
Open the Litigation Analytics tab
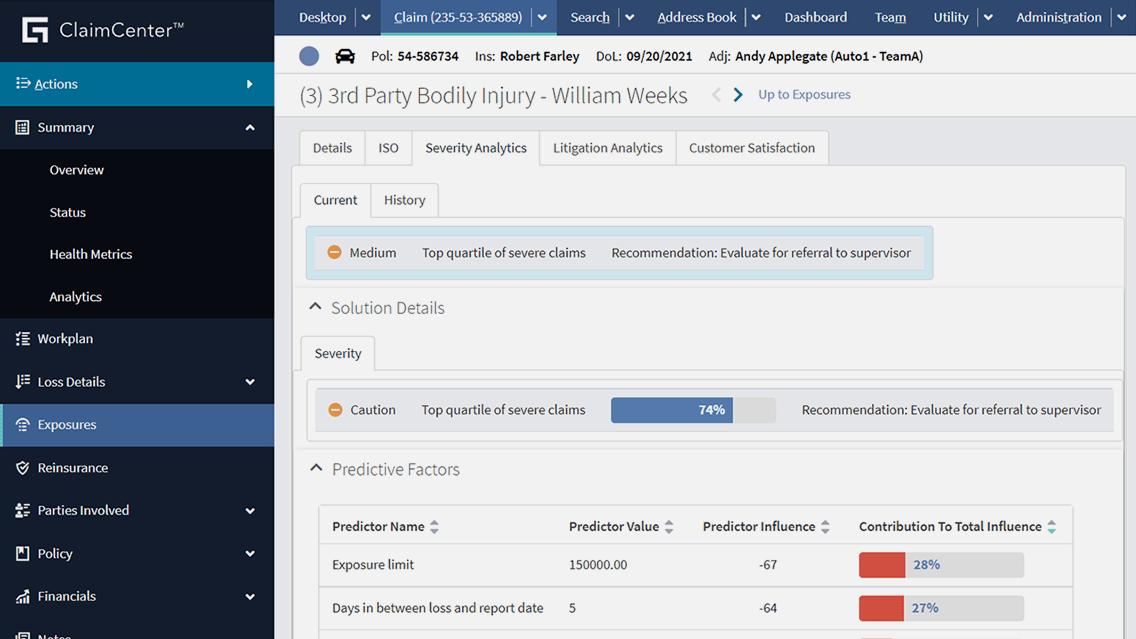pyautogui.click(x=607, y=147)
